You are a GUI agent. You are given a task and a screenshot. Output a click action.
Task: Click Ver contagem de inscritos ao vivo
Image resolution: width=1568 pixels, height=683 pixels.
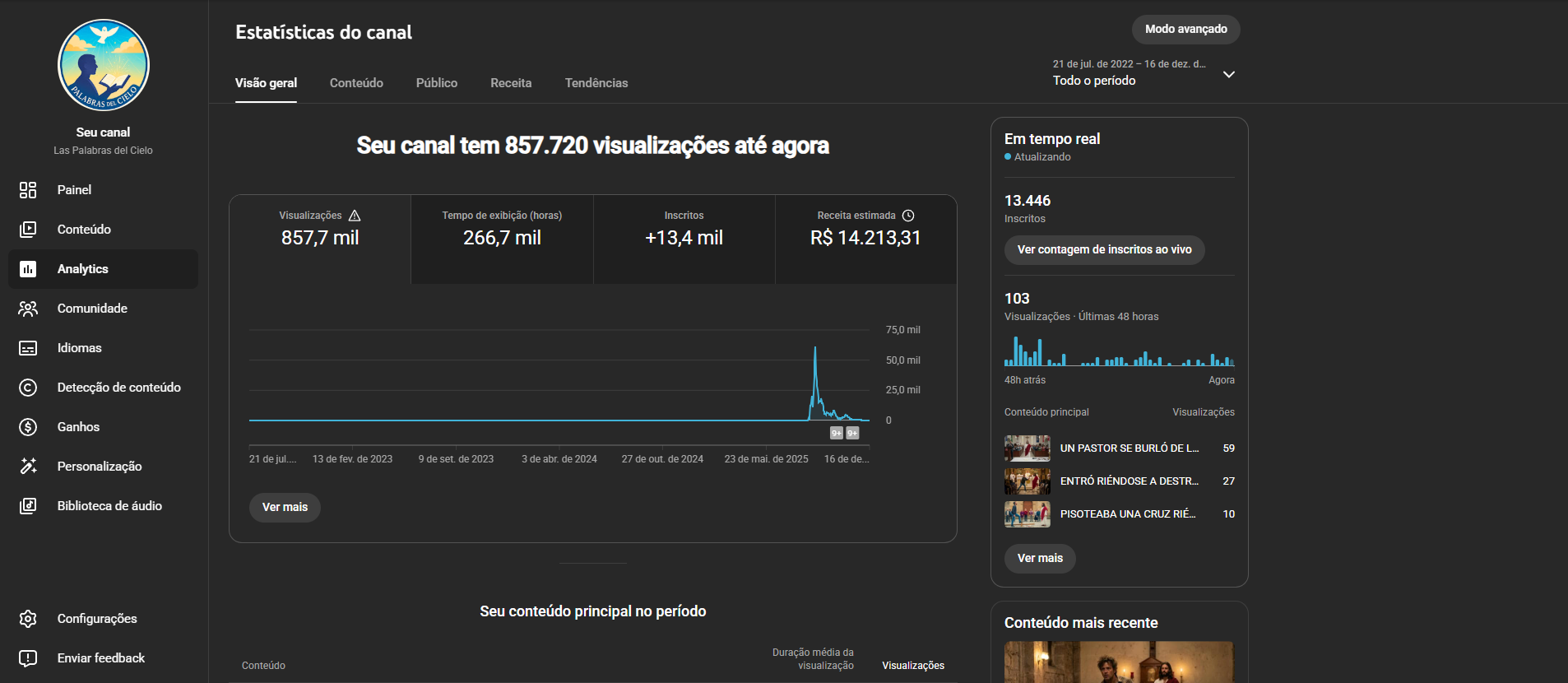tap(1104, 249)
